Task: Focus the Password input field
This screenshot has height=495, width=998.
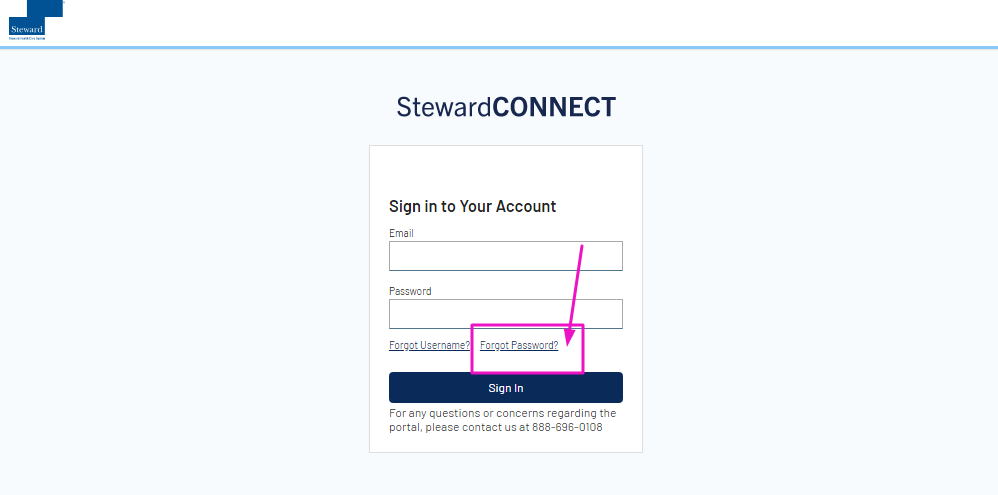Action: (505, 314)
